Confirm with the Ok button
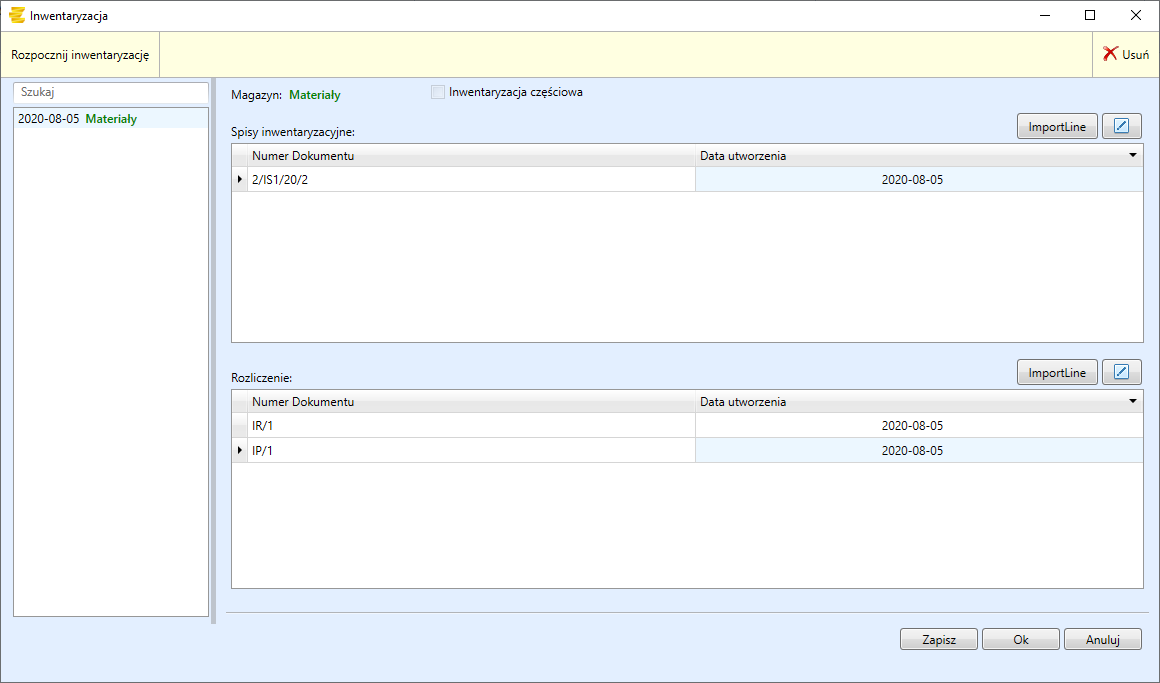 [x=1020, y=640]
